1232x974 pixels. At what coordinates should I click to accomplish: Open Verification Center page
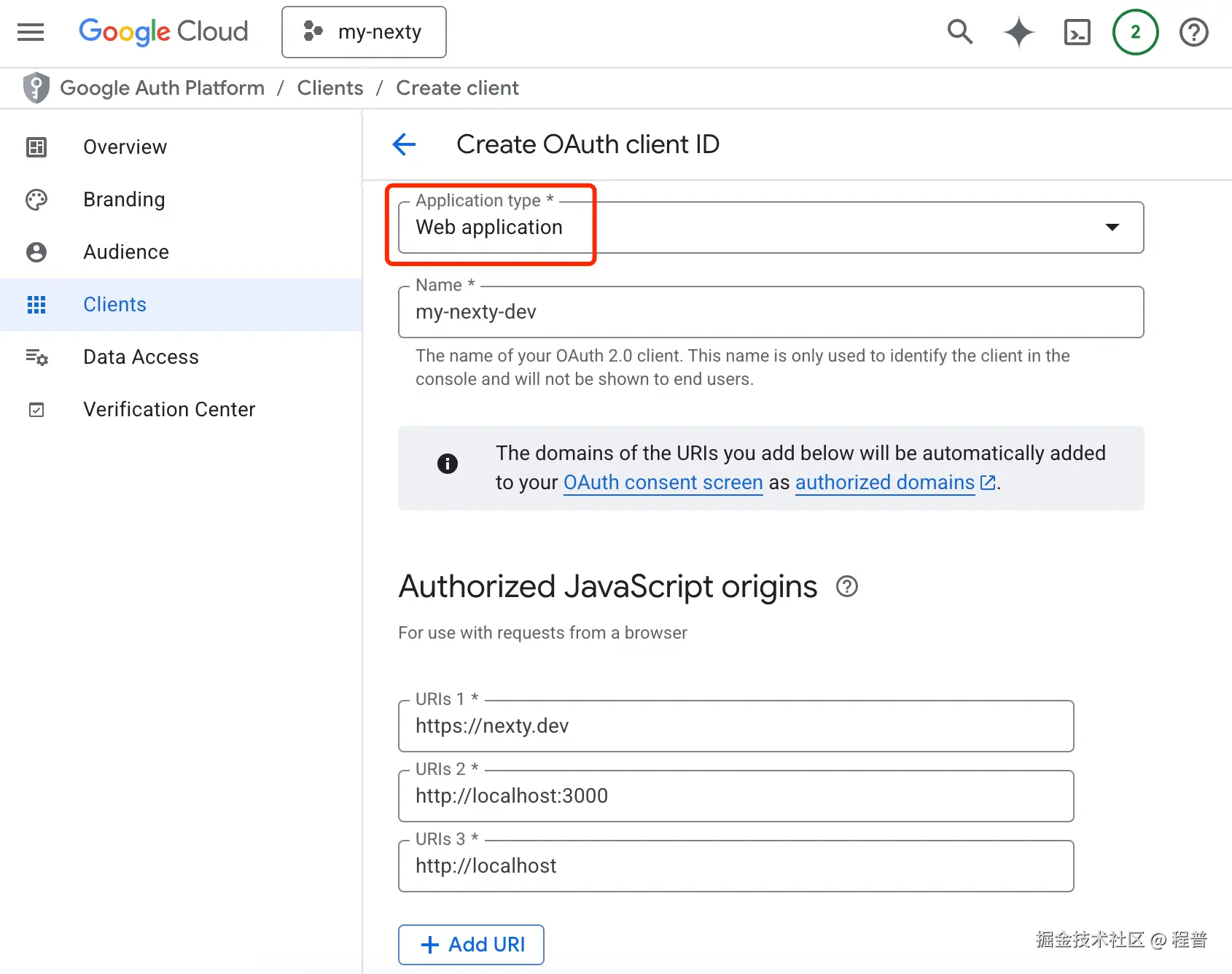click(x=169, y=410)
